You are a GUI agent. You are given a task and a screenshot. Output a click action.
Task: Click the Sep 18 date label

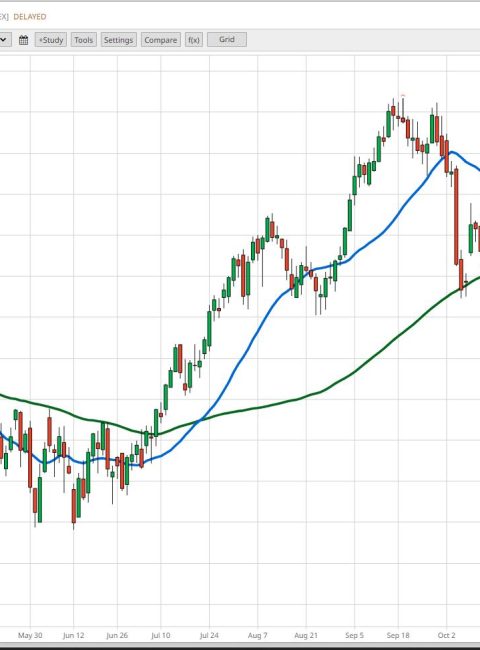[x=398, y=635]
